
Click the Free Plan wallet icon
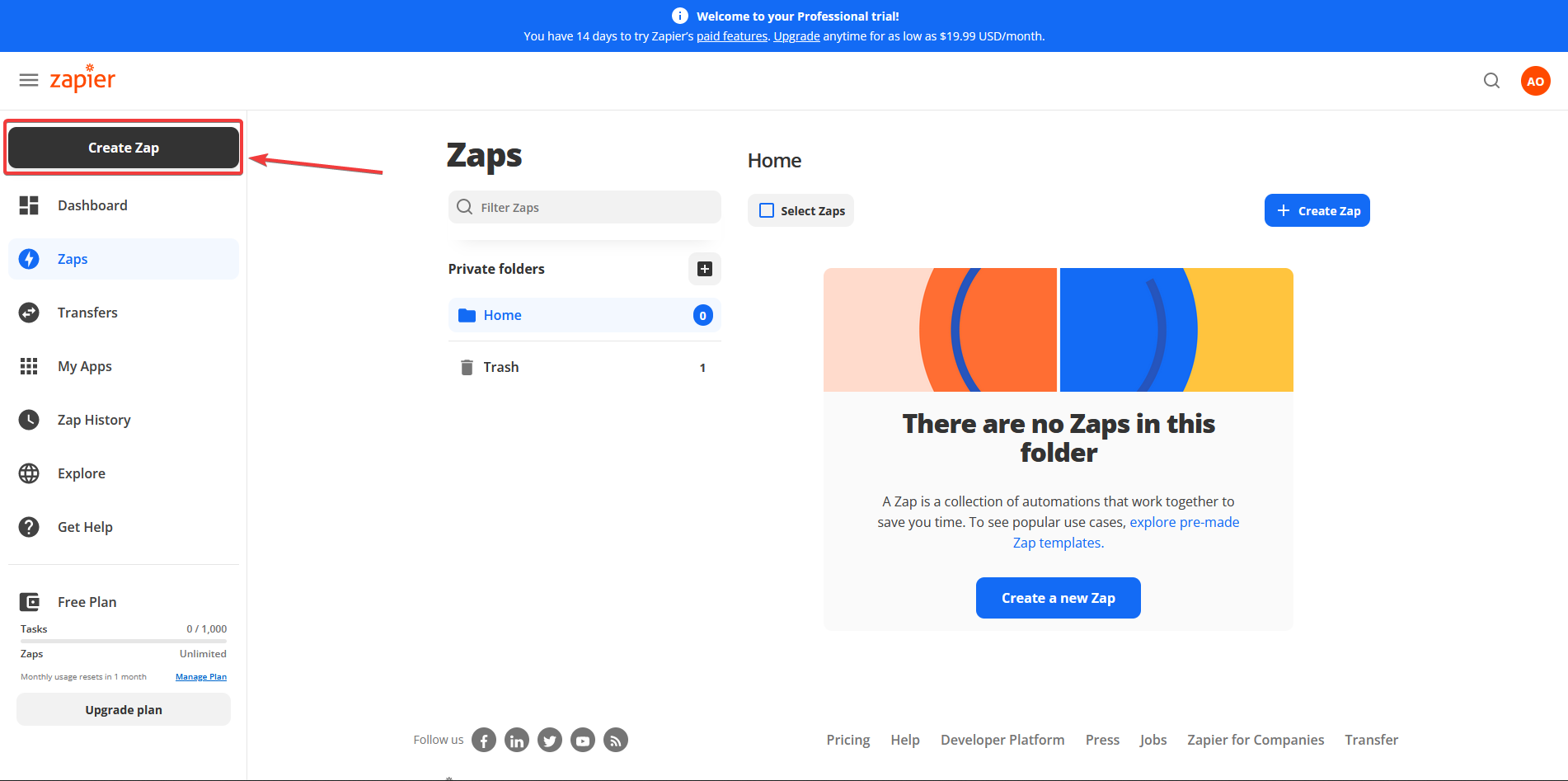point(29,602)
